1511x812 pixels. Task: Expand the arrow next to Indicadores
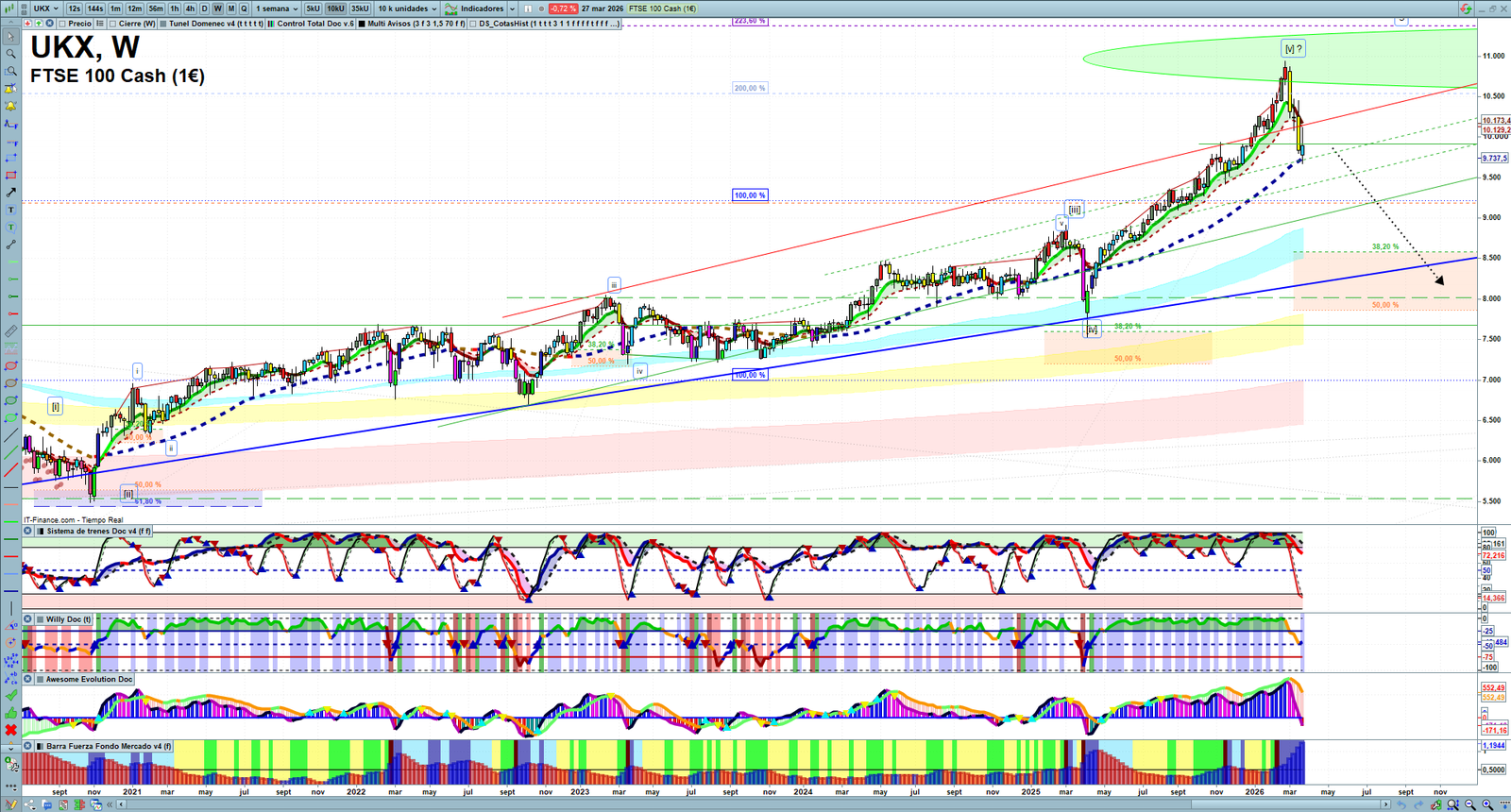click(x=513, y=8)
